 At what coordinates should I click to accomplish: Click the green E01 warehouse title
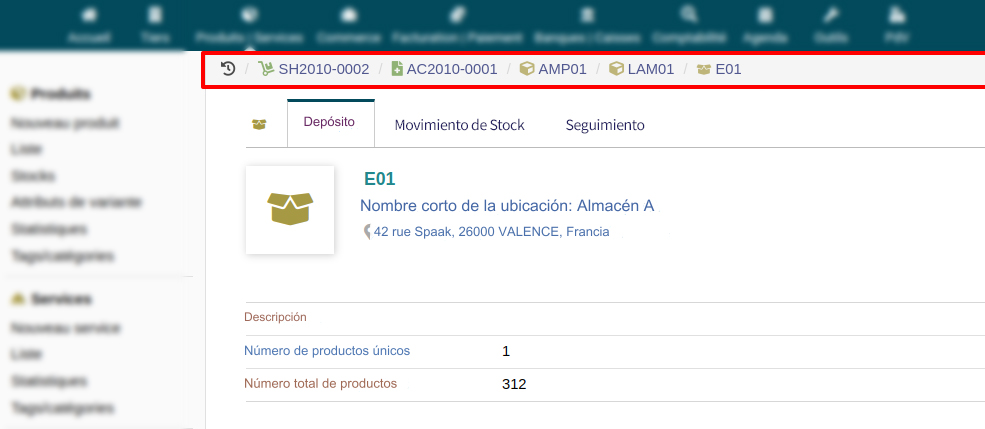(379, 179)
